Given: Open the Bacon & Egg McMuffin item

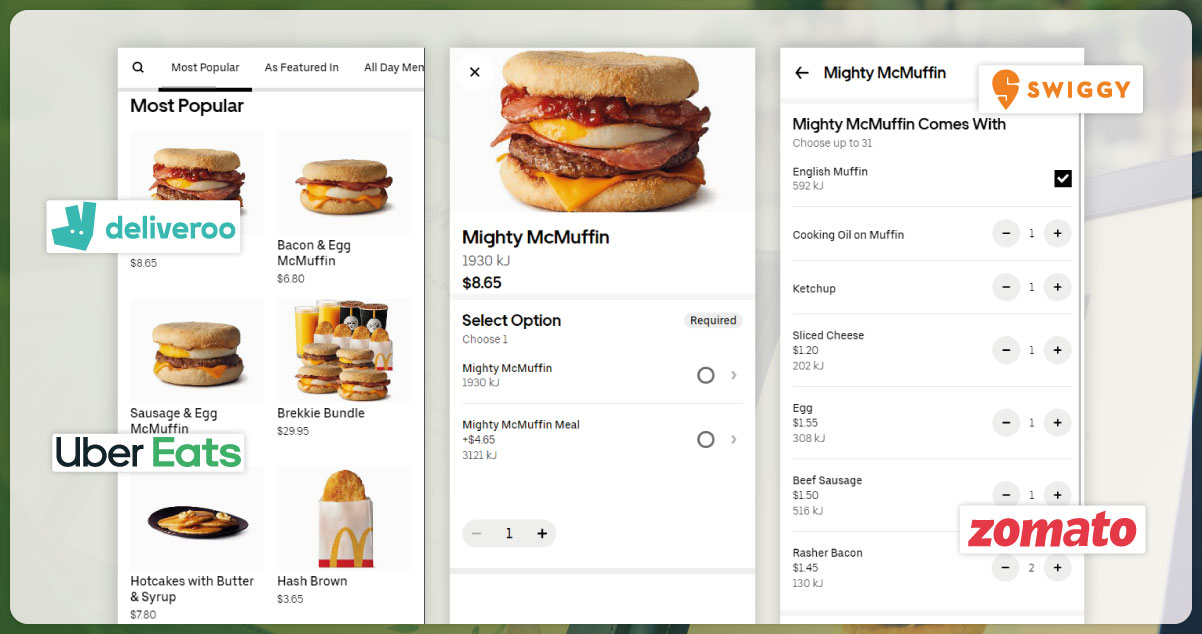Looking at the screenshot, I should (344, 208).
